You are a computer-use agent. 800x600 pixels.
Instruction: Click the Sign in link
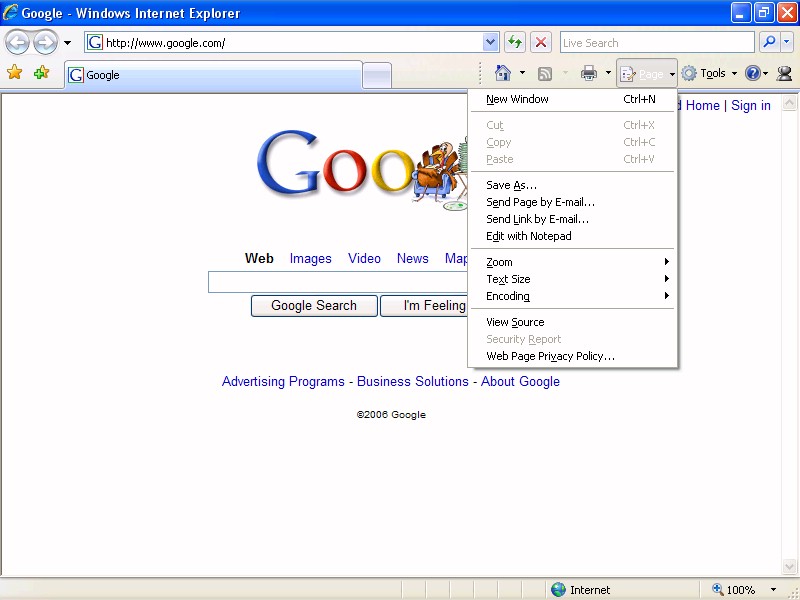tap(751, 106)
